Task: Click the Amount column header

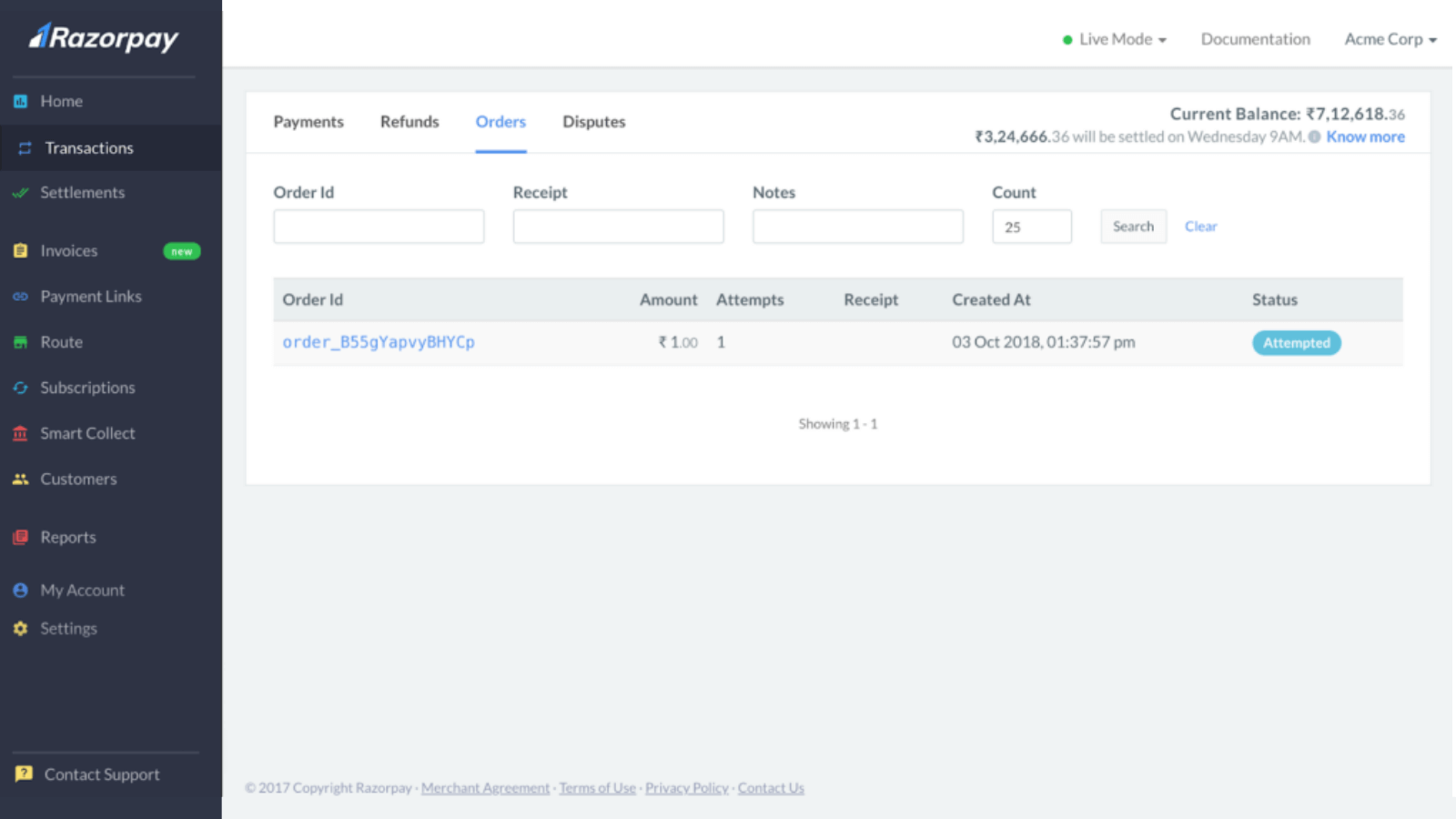Action: point(668,299)
